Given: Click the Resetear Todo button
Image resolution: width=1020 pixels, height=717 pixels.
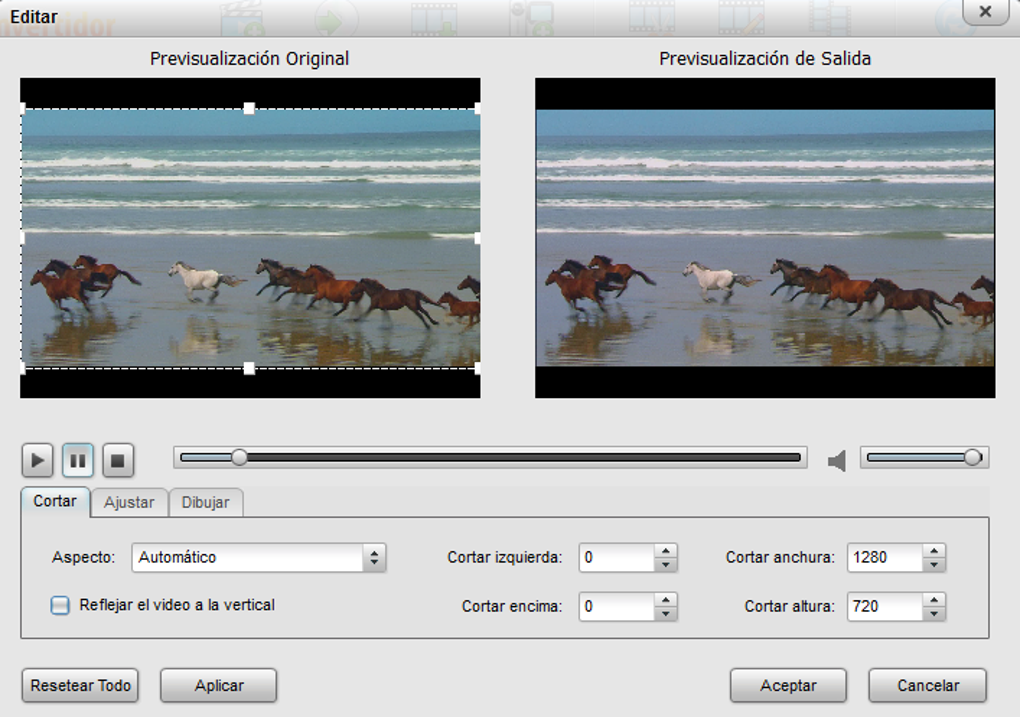Looking at the screenshot, I should pyautogui.click(x=80, y=685).
